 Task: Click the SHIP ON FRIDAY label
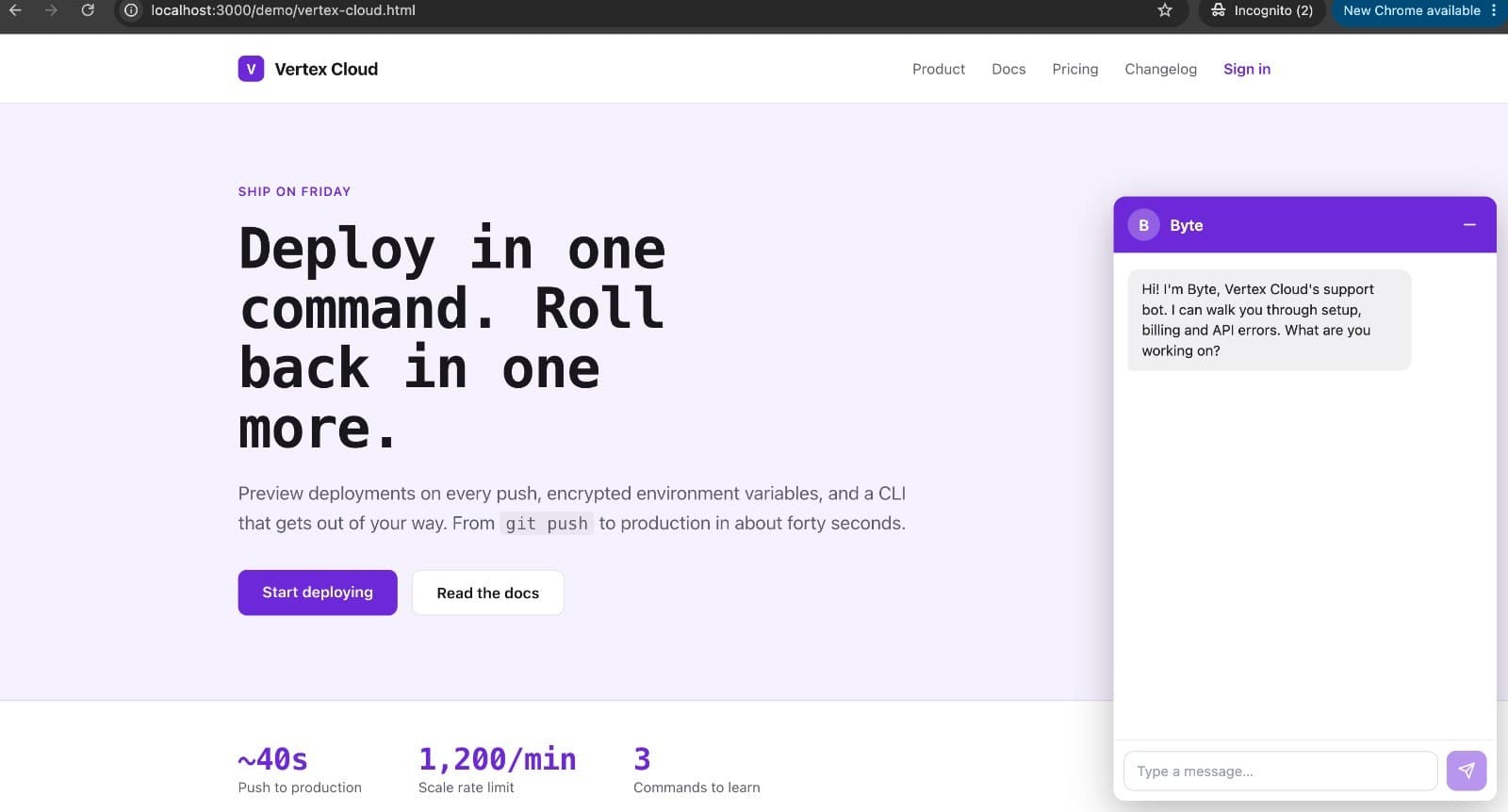pyautogui.click(x=294, y=191)
